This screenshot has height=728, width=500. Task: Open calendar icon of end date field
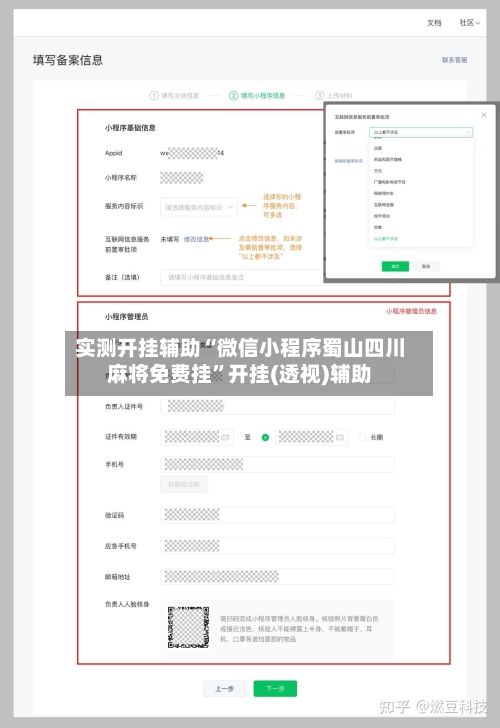(340, 437)
